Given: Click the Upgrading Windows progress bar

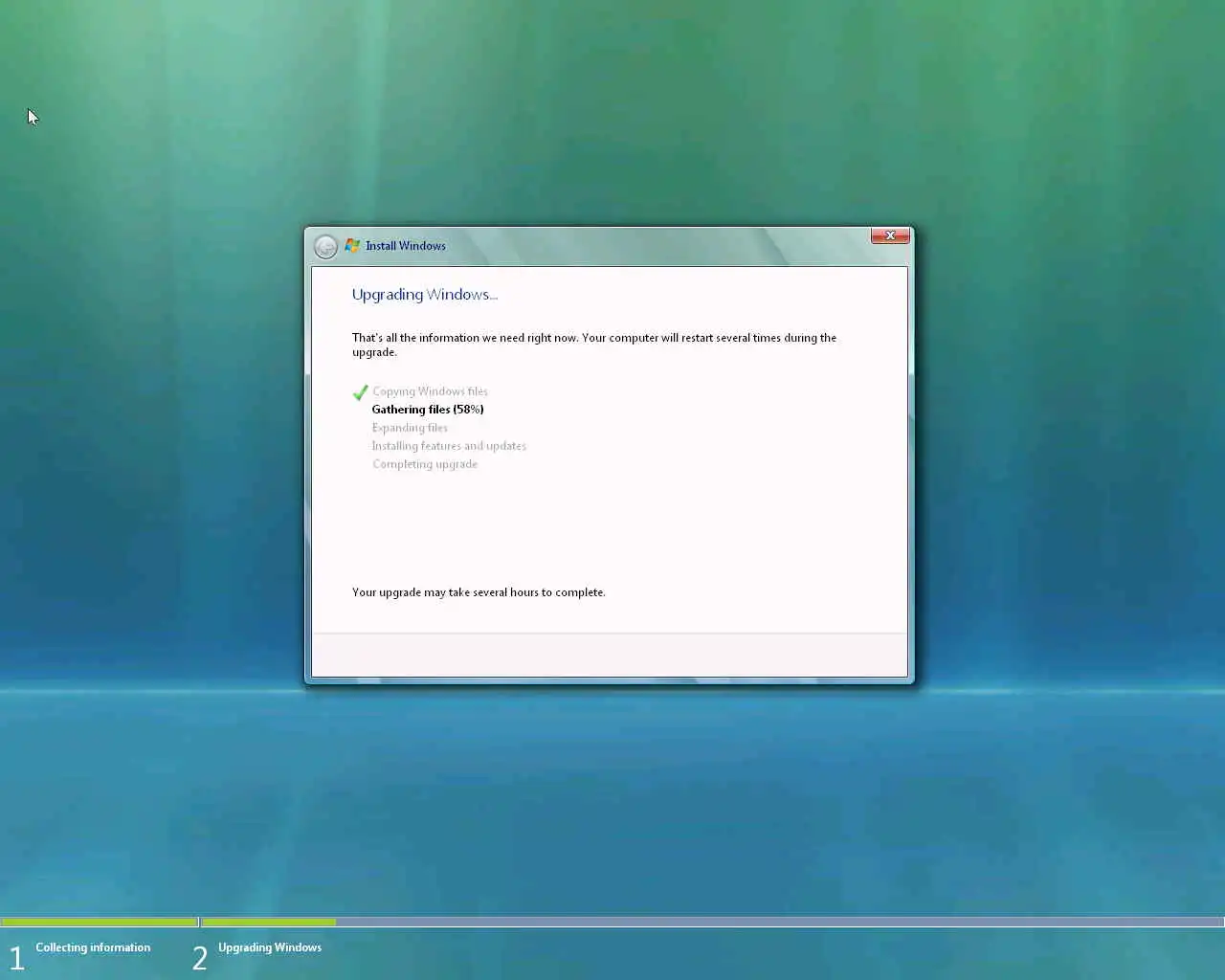Looking at the screenshot, I should [713, 923].
